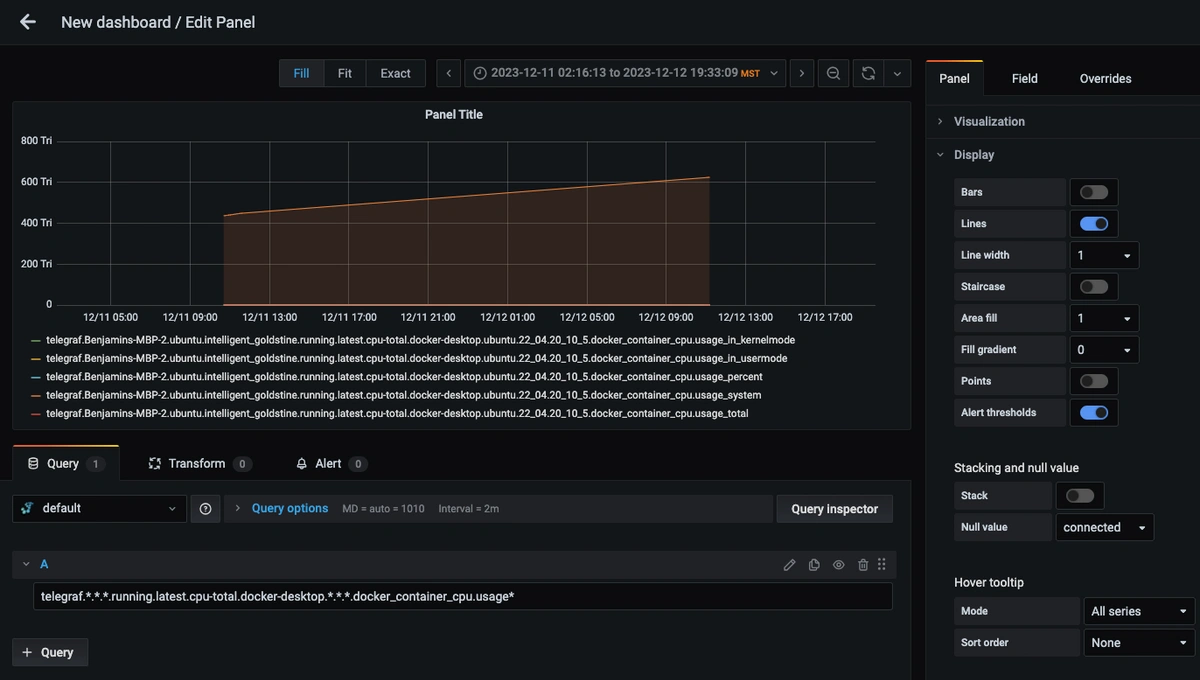1200x680 pixels.
Task: Toggle the Bars switch
Action: click(1094, 192)
